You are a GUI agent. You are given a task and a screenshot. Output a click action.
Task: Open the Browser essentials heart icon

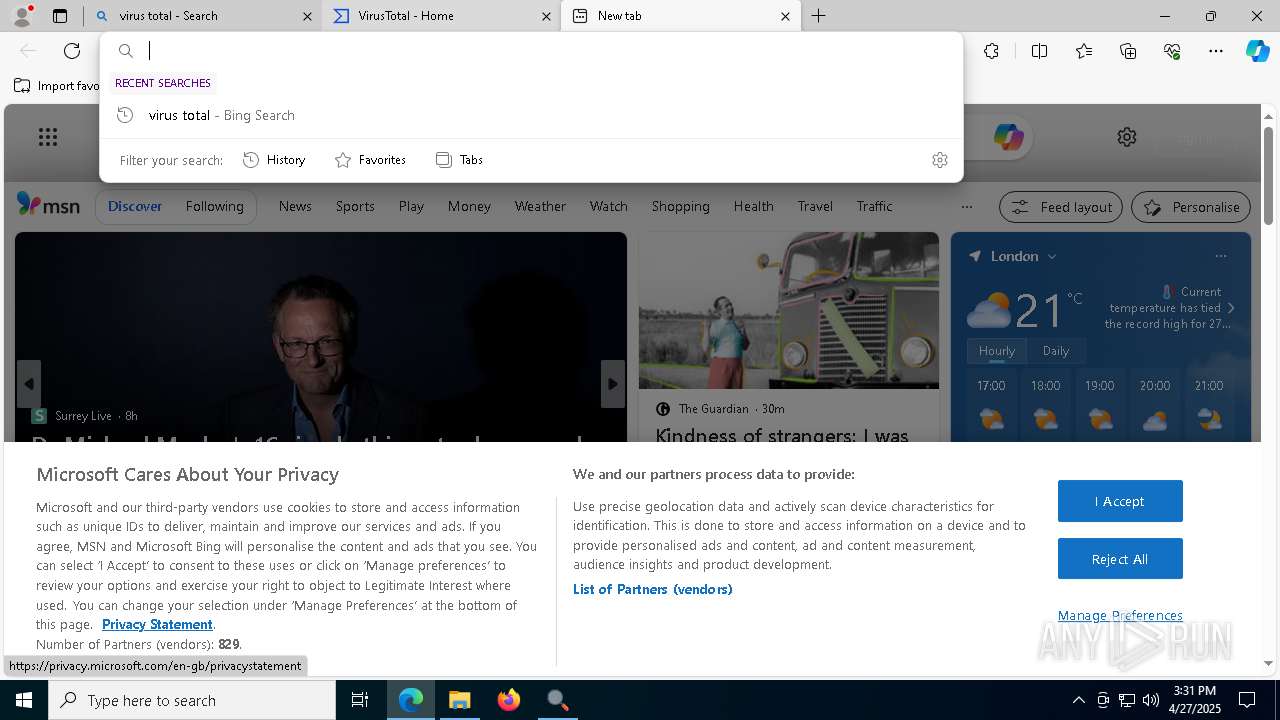[x=1172, y=51]
